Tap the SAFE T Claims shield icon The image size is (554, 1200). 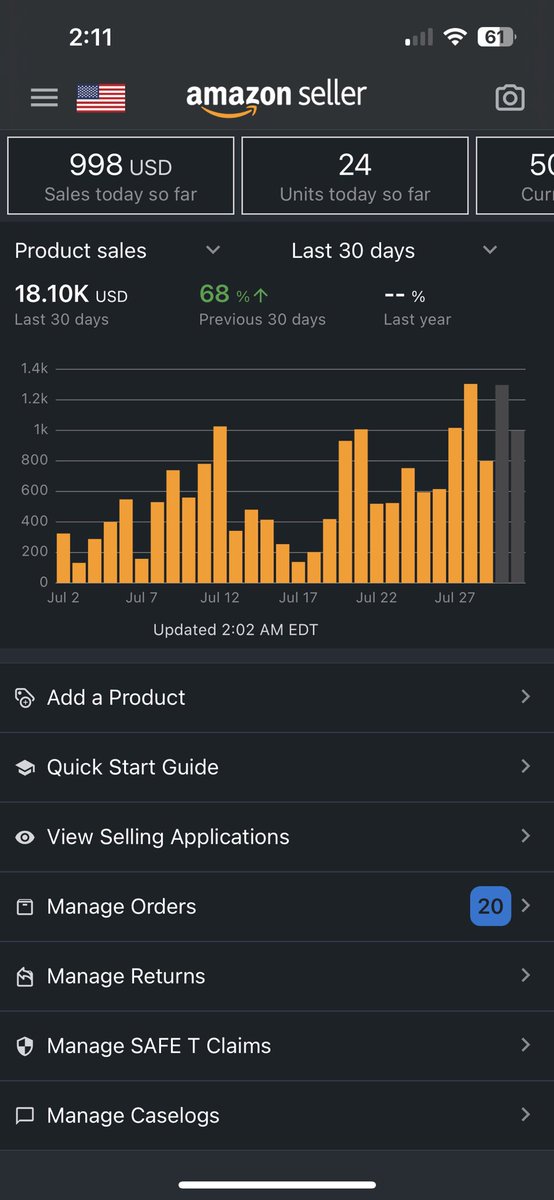click(25, 1046)
